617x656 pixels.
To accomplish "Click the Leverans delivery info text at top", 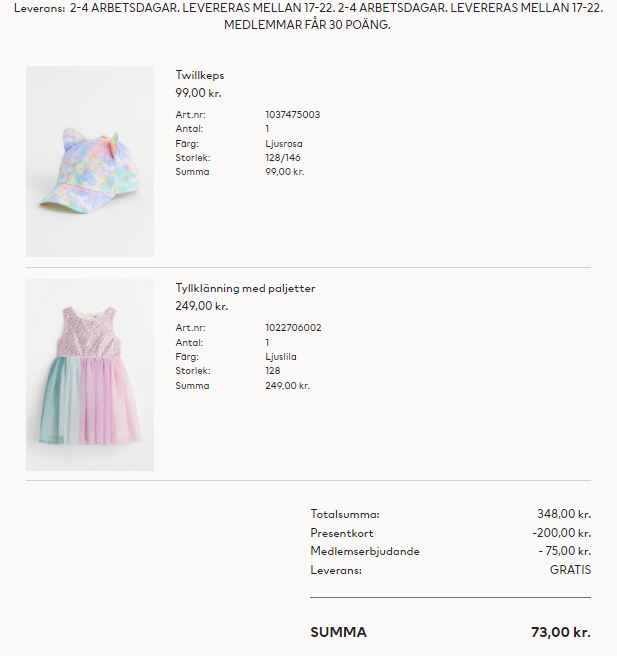I will pyautogui.click(x=308, y=16).
